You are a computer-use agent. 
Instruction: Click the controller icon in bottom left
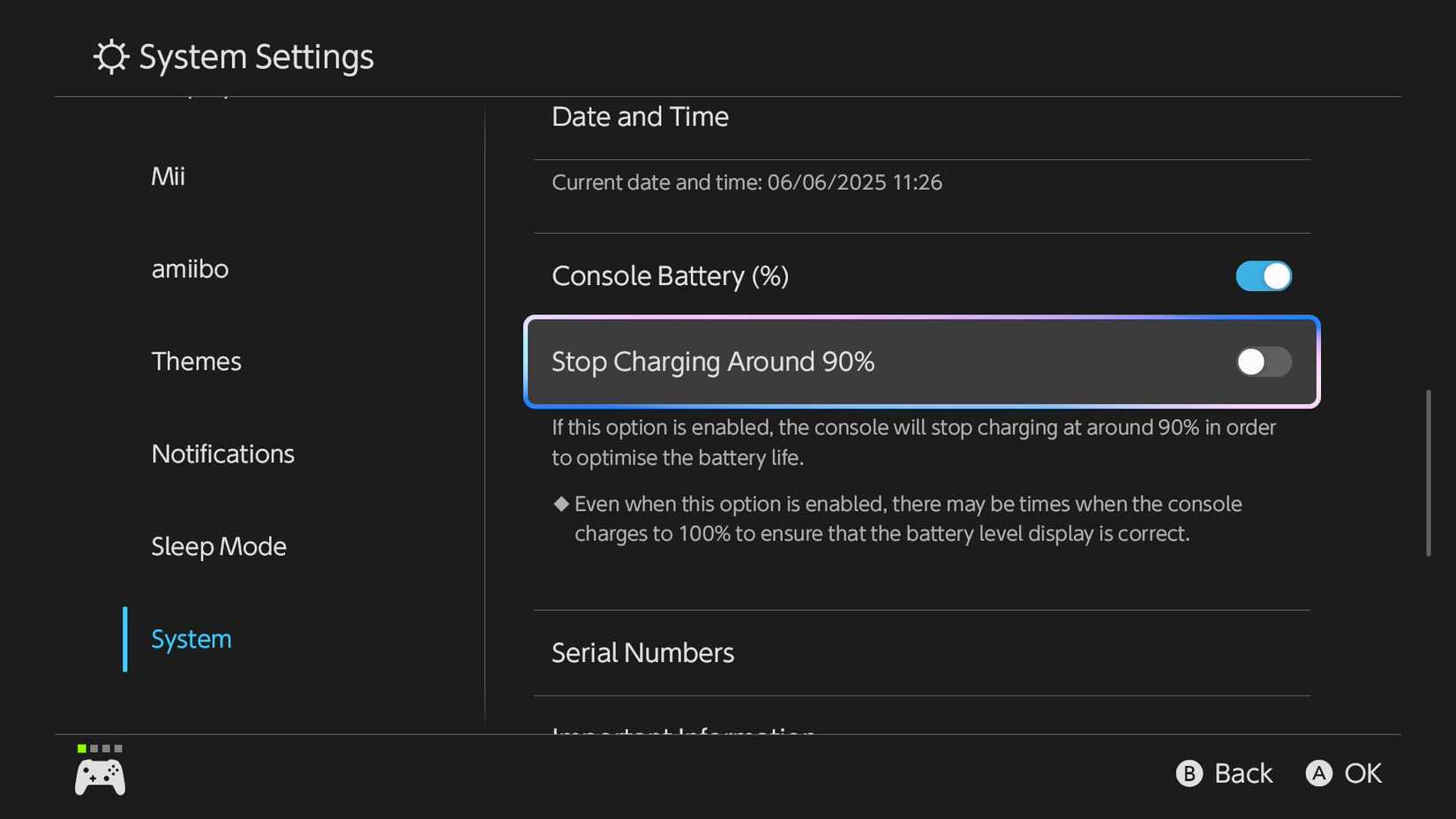[99, 777]
